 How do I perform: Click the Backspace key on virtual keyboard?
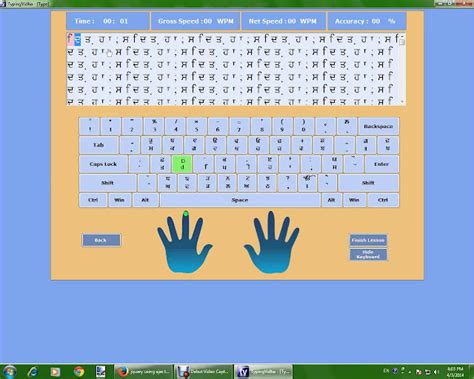(378, 126)
